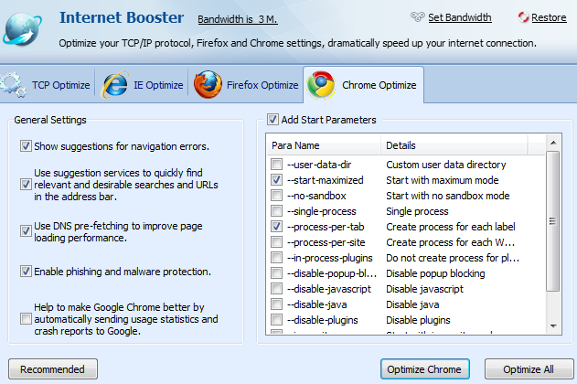Open the TCP Optimize tab

(x=47, y=85)
